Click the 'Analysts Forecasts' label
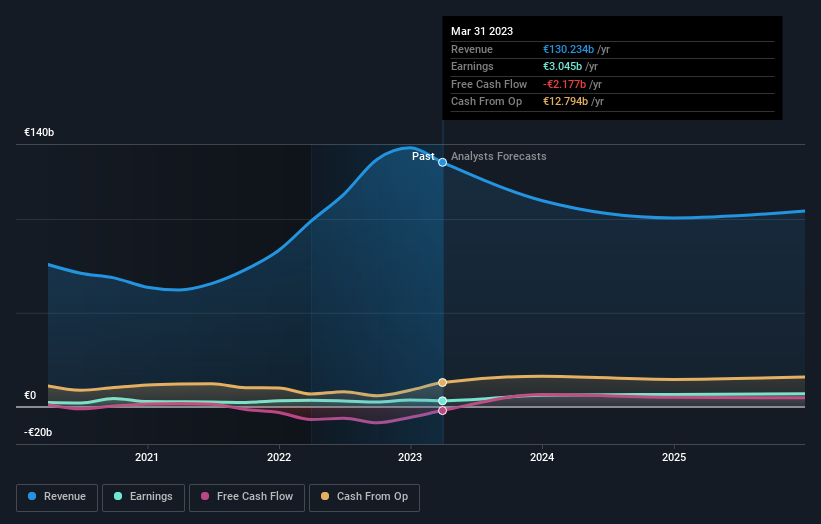821x524 pixels. [x=498, y=156]
